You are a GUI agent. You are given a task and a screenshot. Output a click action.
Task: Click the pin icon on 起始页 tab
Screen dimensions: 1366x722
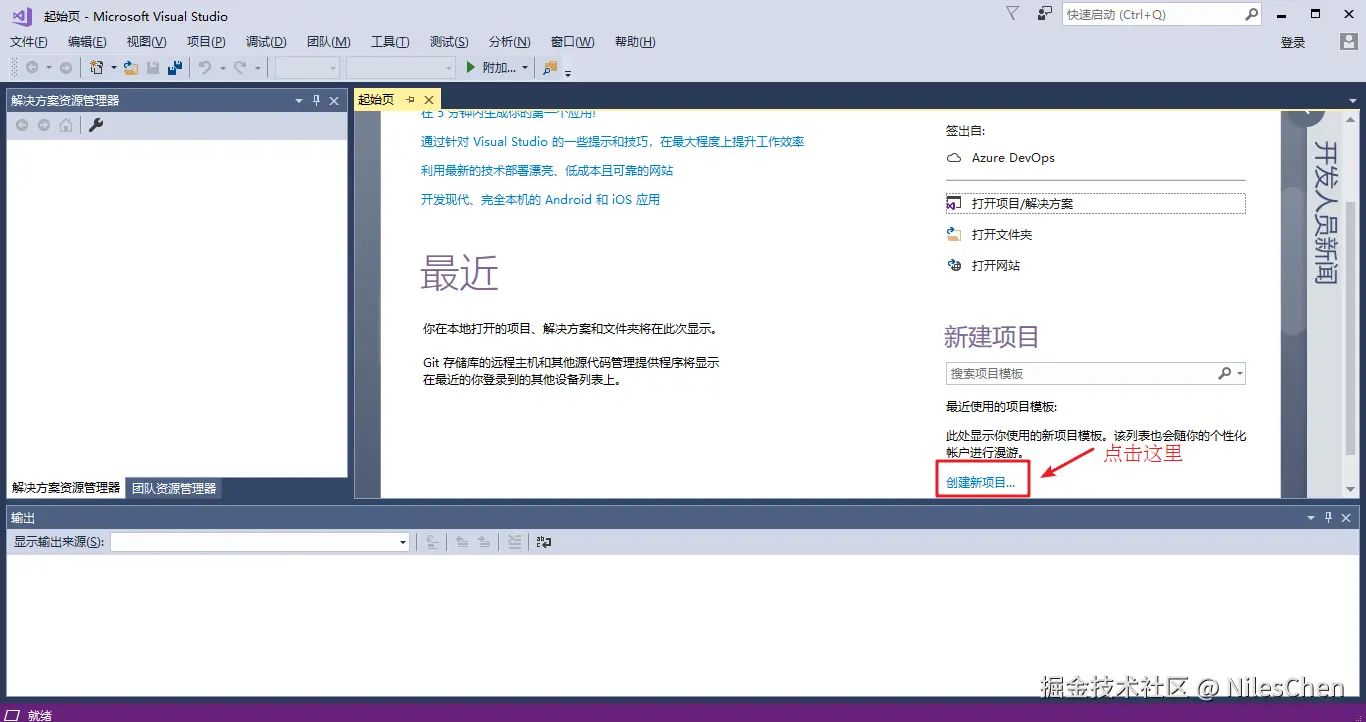[x=410, y=99]
